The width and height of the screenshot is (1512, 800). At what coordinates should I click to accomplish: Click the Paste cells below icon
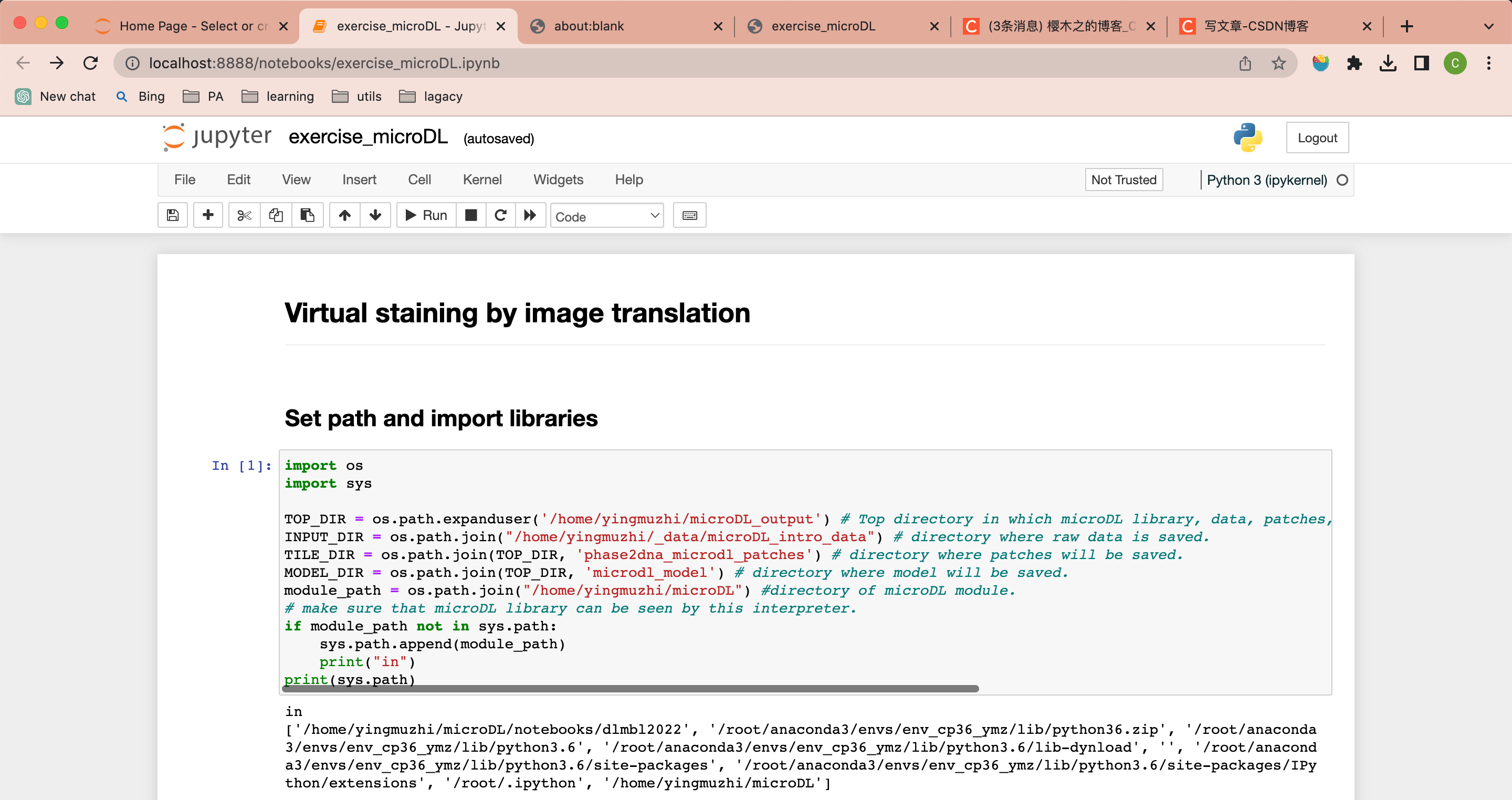click(x=307, y=216)
